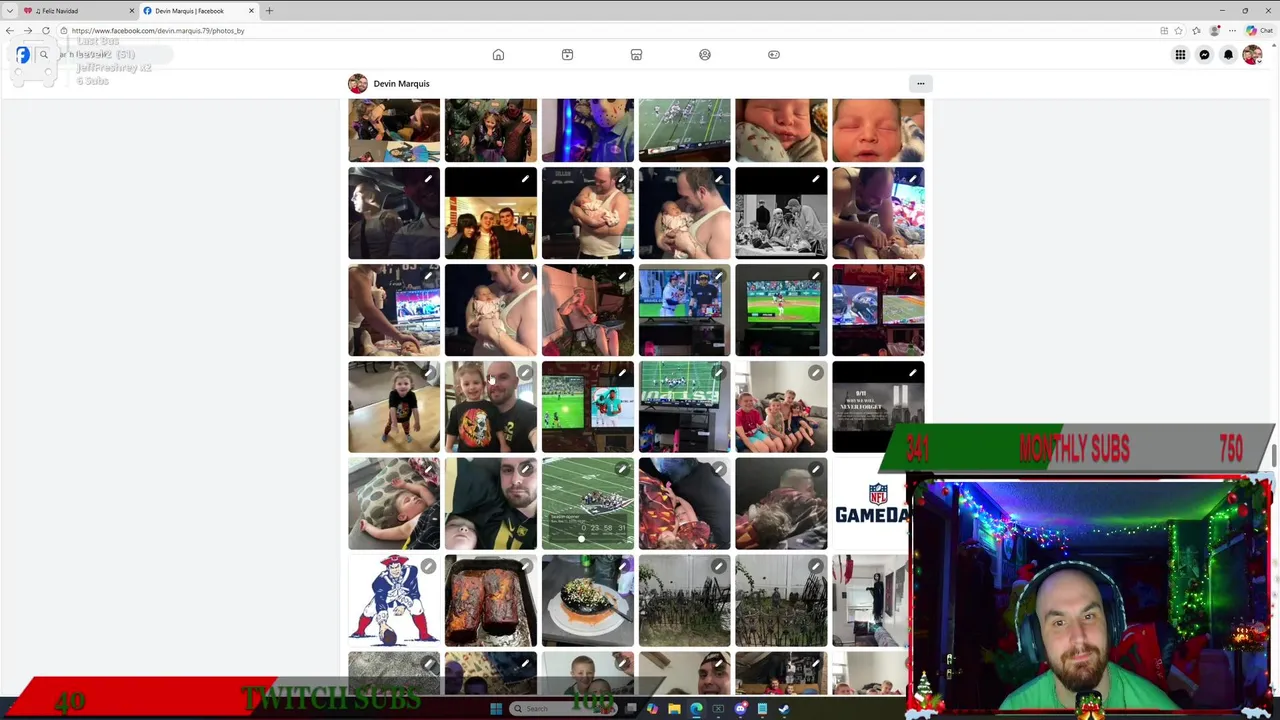Edit pencil on toddler sleeping on polka-dot pillow
This screenshot has height=720, width=1280.
tap(428, 470)
